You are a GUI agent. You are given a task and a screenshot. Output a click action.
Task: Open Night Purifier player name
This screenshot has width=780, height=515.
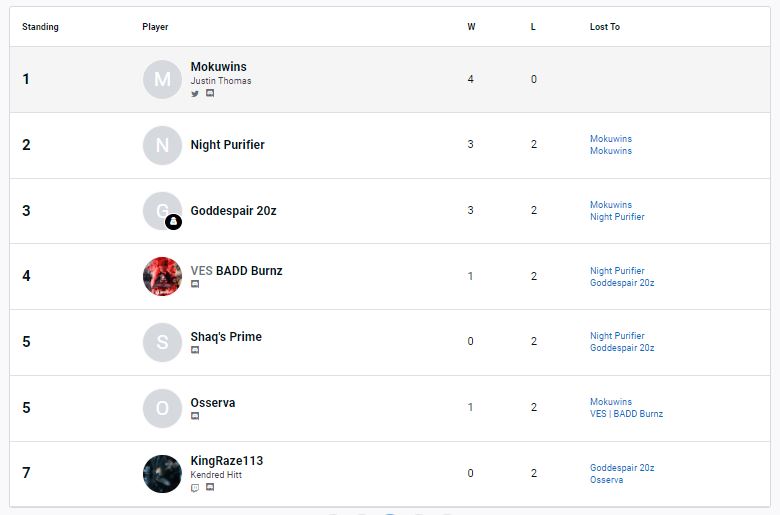pos(227,145)
